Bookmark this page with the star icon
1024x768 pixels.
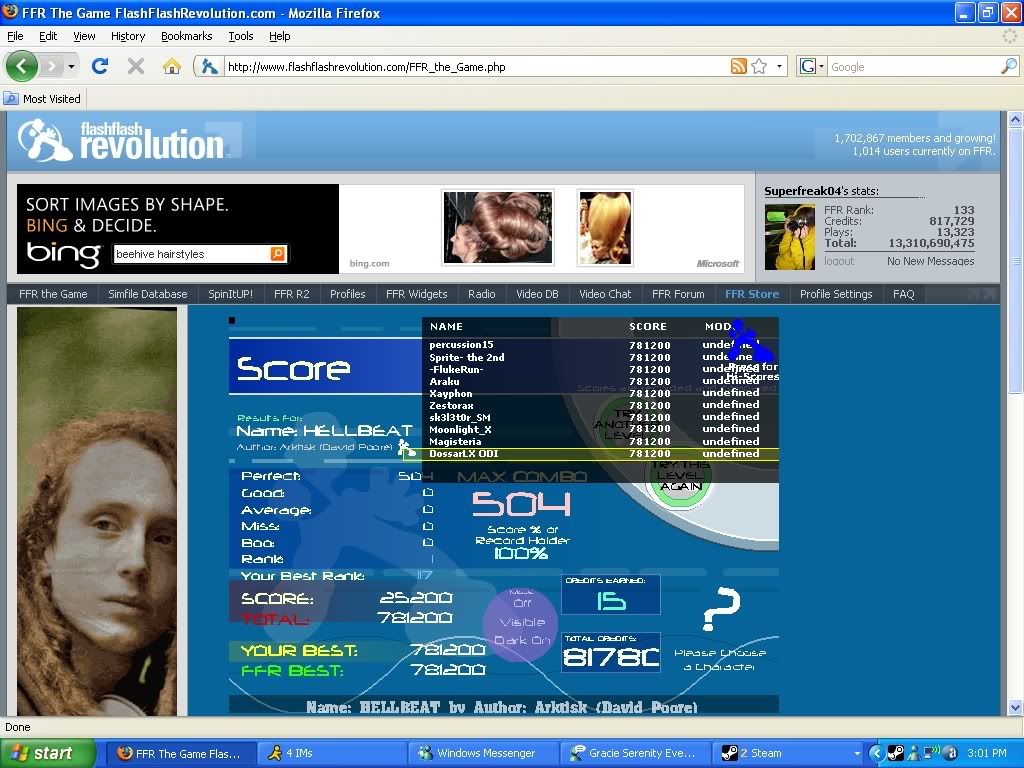click(760, 67)
